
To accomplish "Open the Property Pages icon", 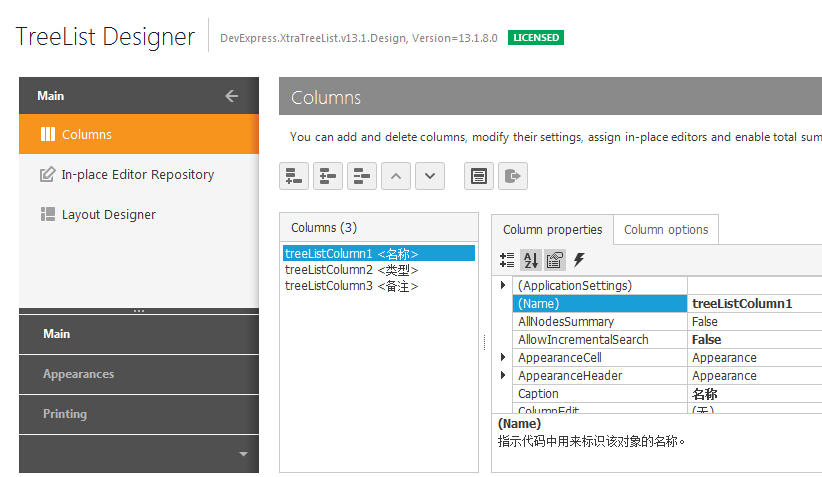I will click(x=554, y=260).
